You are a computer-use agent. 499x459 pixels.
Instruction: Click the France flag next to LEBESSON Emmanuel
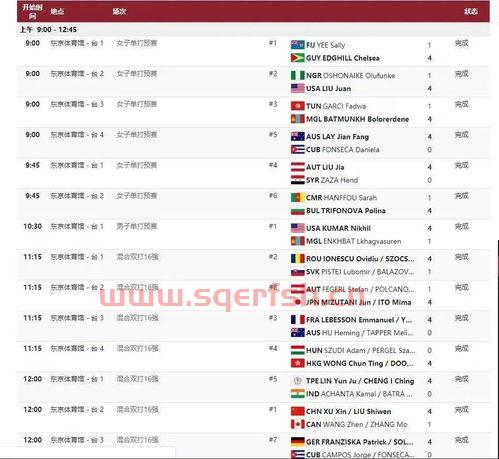pos(297,320)
